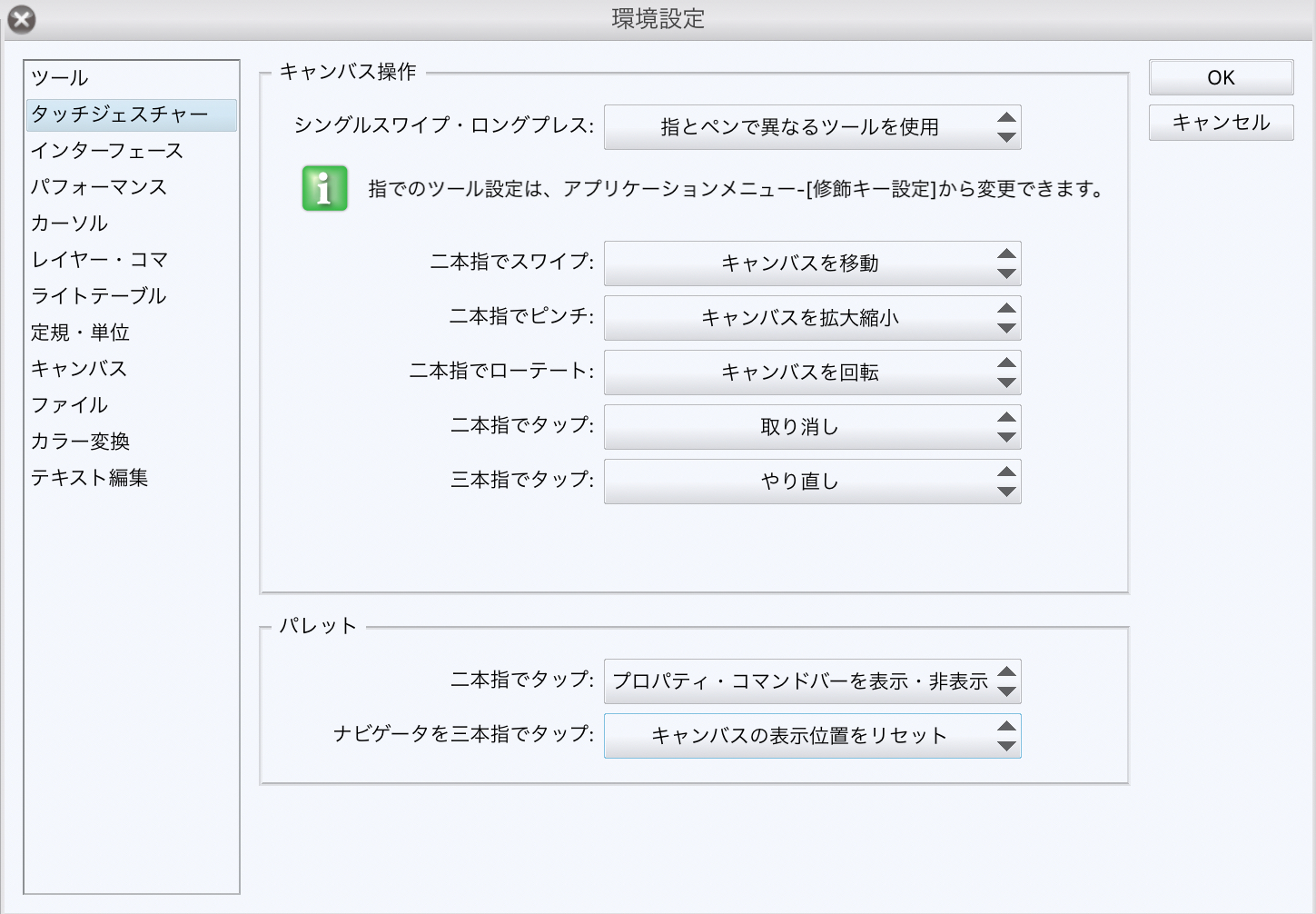Open the 二本指でローテート dropdown

[812, 373]
